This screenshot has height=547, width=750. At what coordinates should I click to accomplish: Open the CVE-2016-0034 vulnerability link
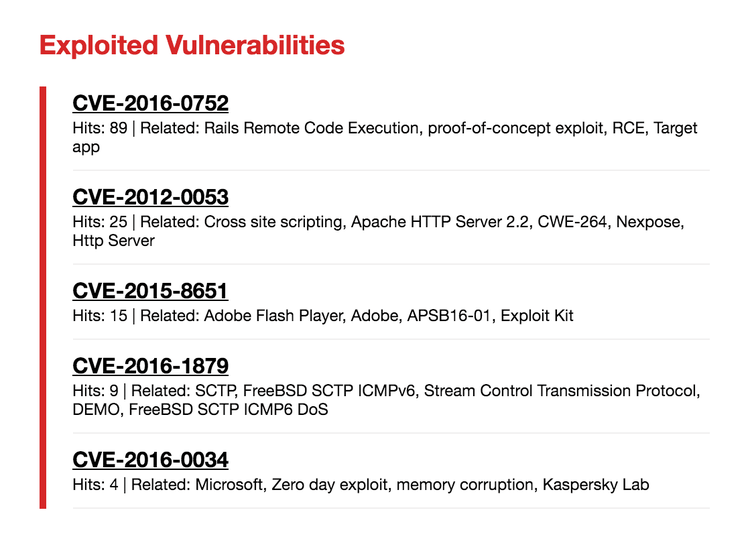(150, 460)
